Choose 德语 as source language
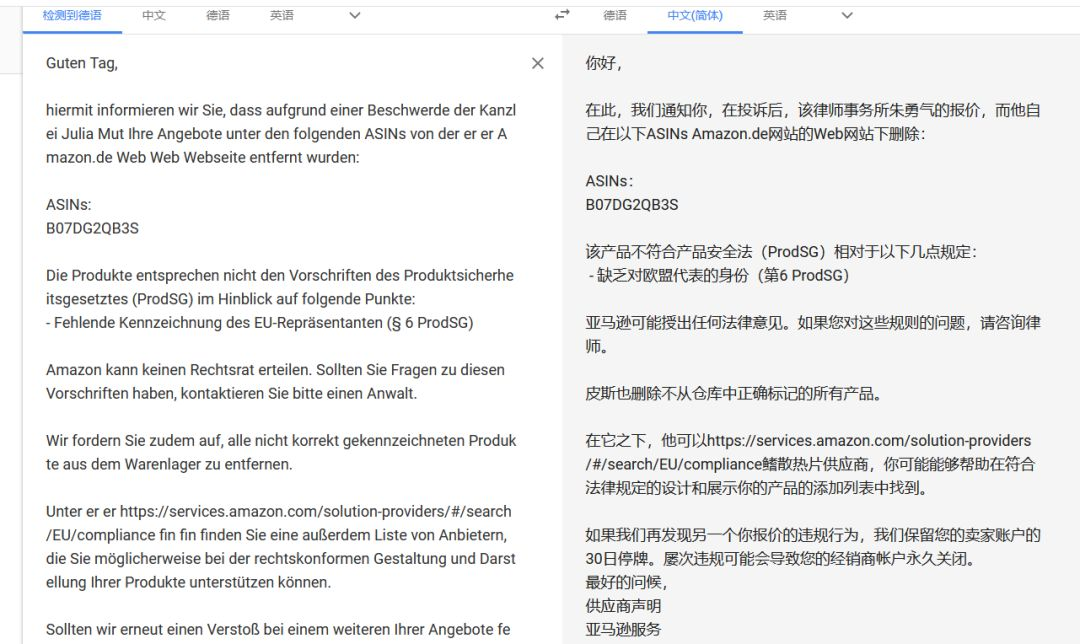 click(218, 15)
